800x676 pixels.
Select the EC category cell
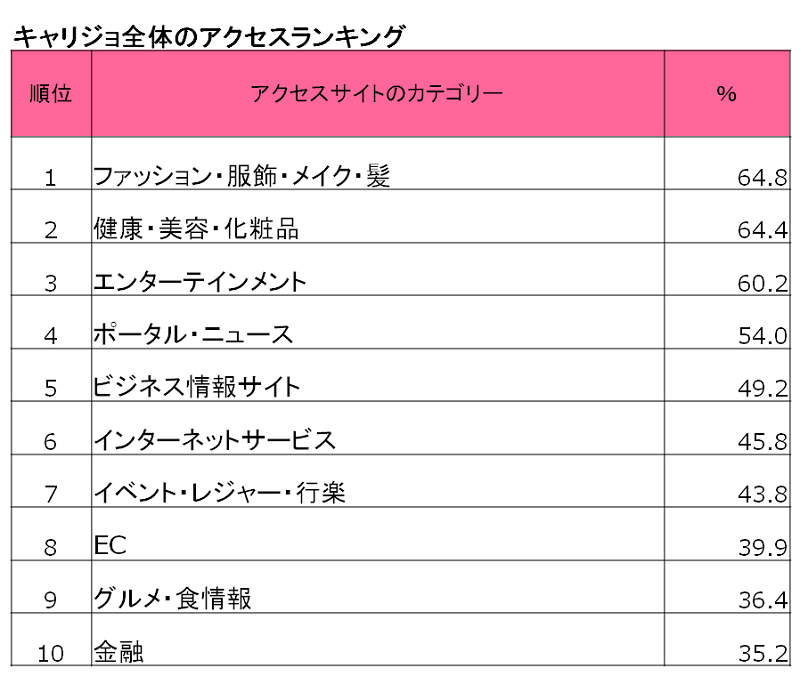110,546
